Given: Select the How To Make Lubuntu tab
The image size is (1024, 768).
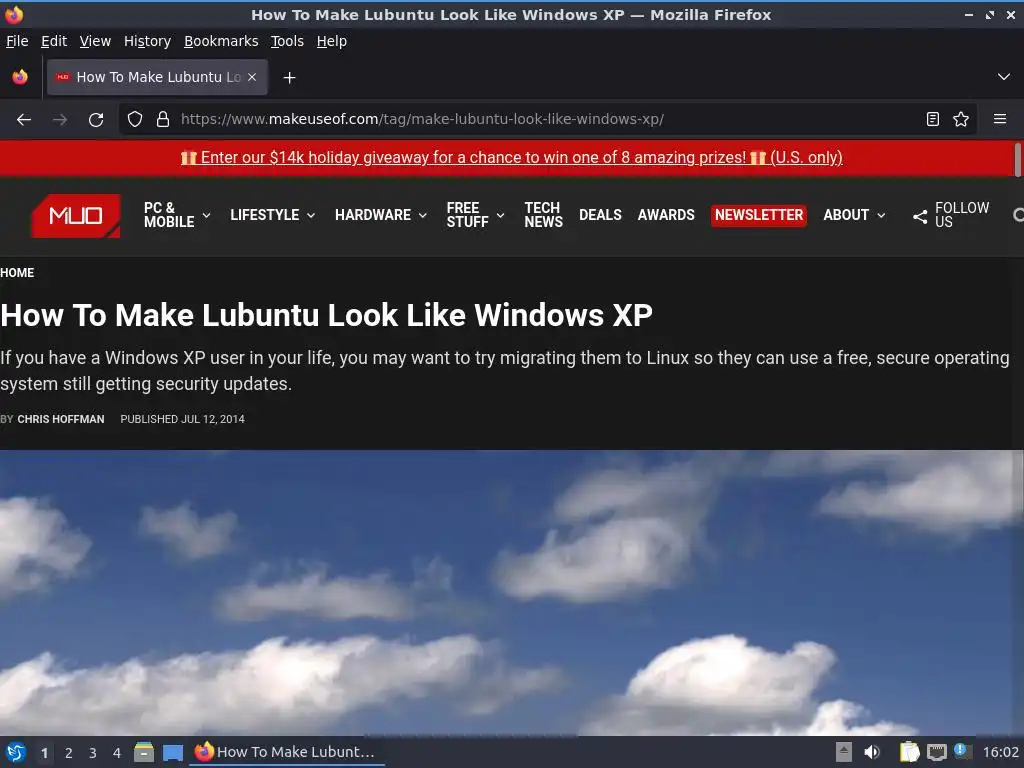Looking at the screenshot, I should point(157,77).
